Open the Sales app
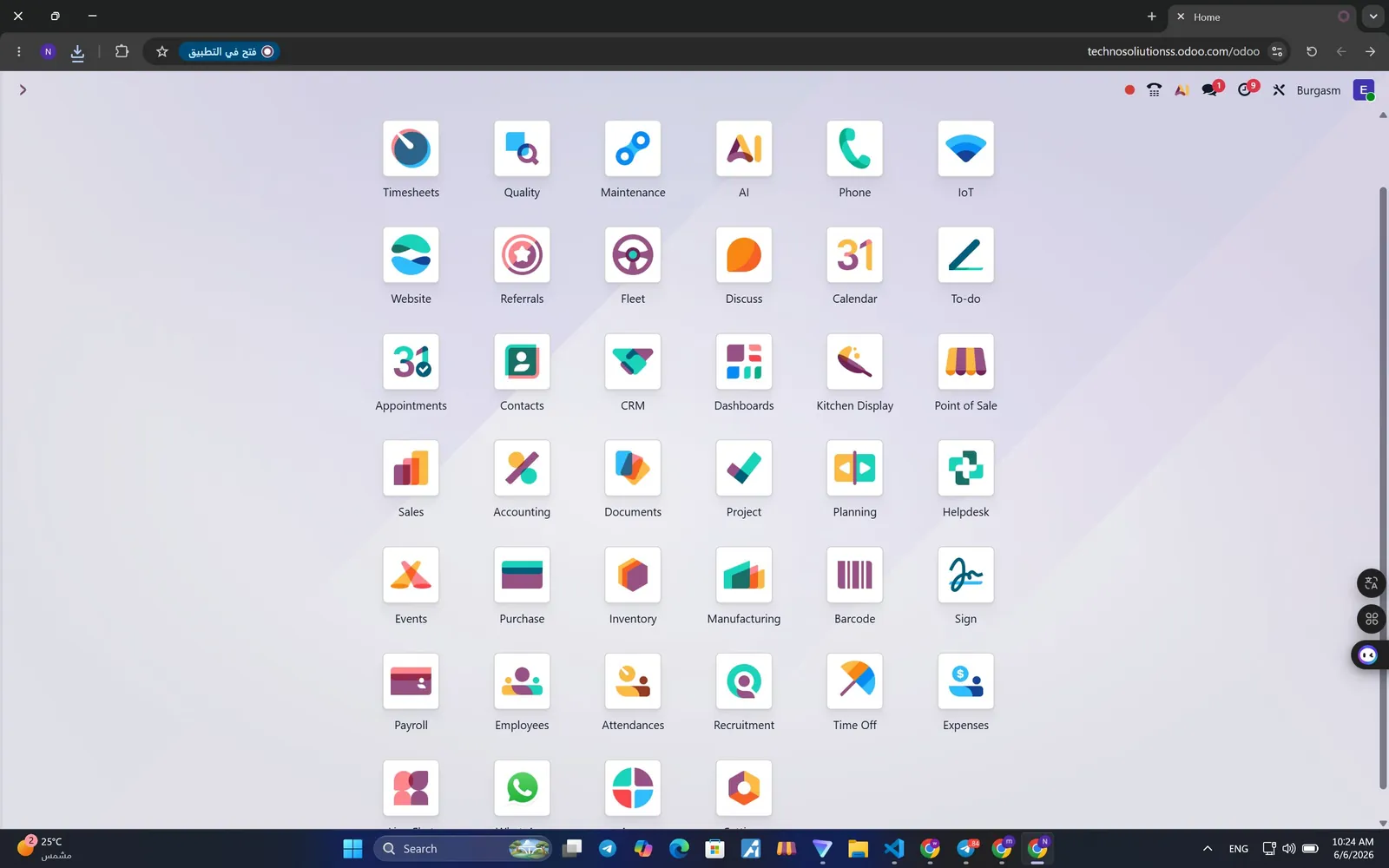 click(411, 469)
